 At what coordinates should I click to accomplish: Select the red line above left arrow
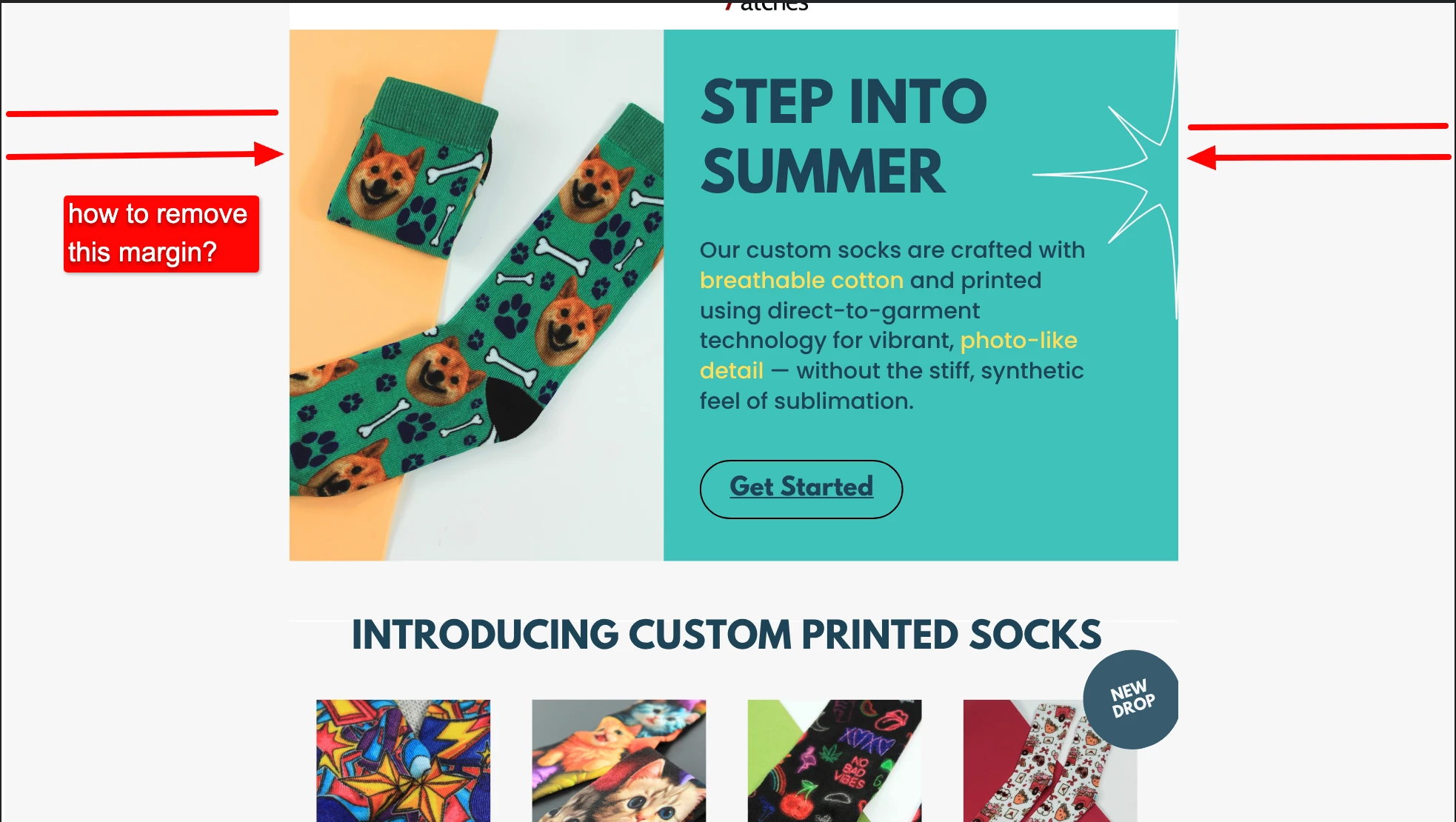(142, 113)
